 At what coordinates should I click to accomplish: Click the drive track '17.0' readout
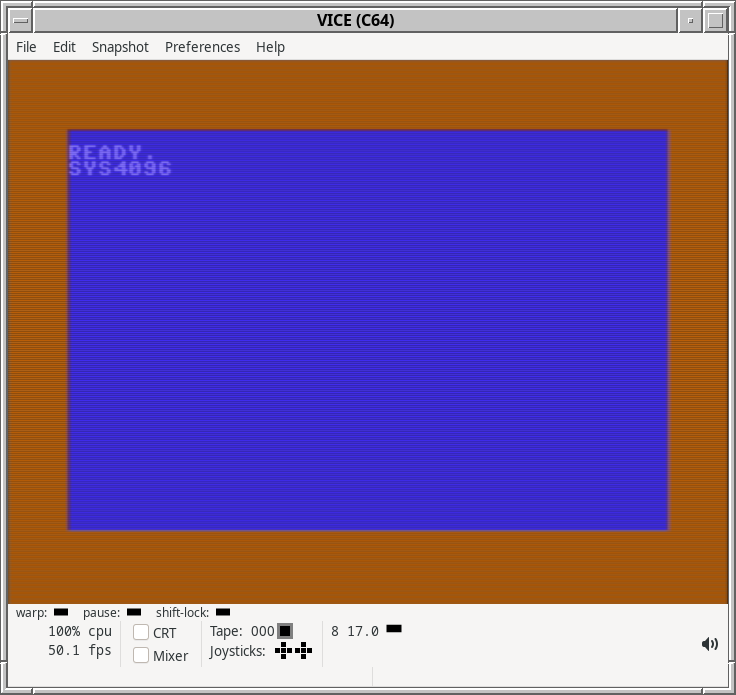pos(363,632)
